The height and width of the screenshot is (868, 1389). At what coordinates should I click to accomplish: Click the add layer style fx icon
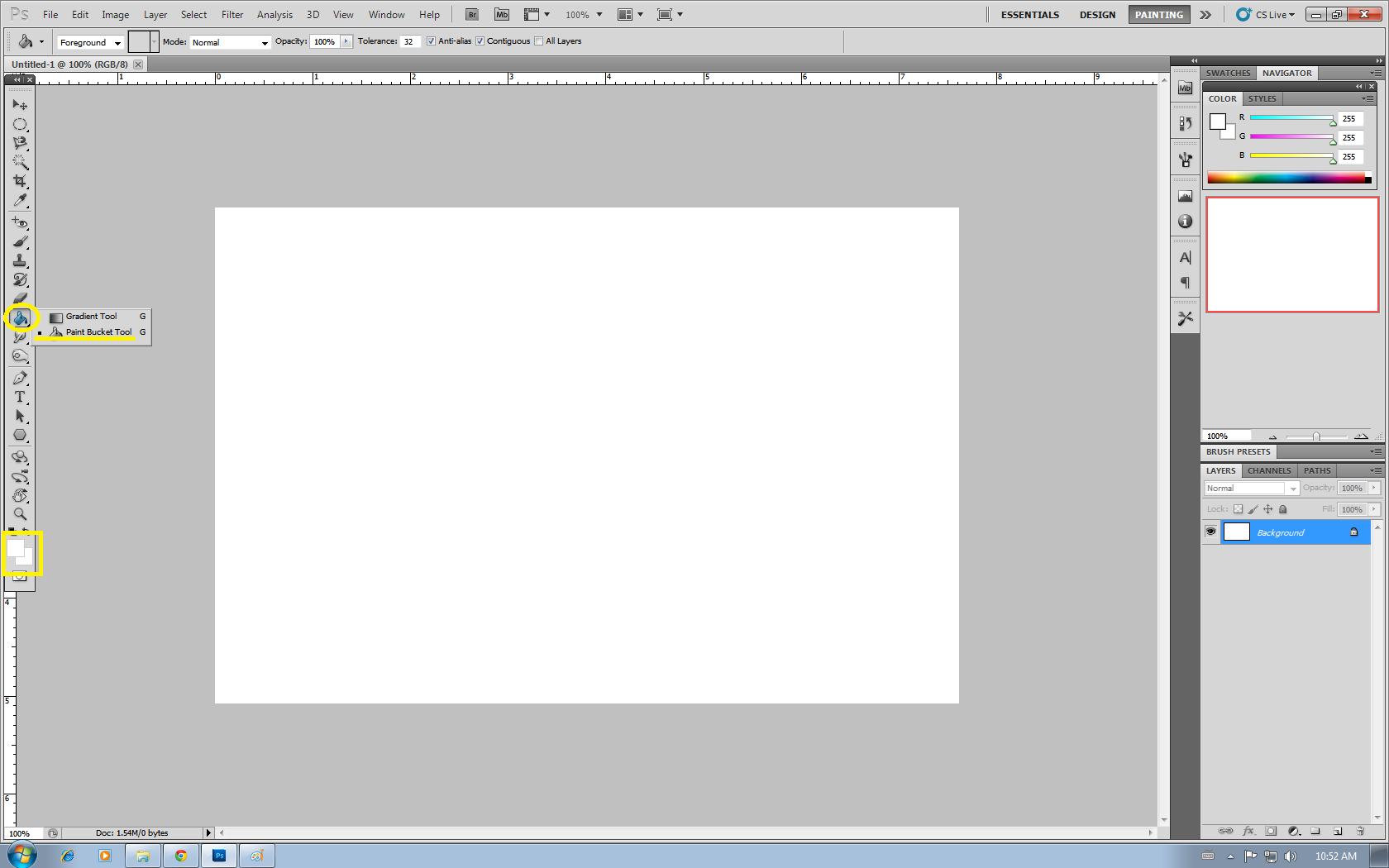tap(1248, 831)
